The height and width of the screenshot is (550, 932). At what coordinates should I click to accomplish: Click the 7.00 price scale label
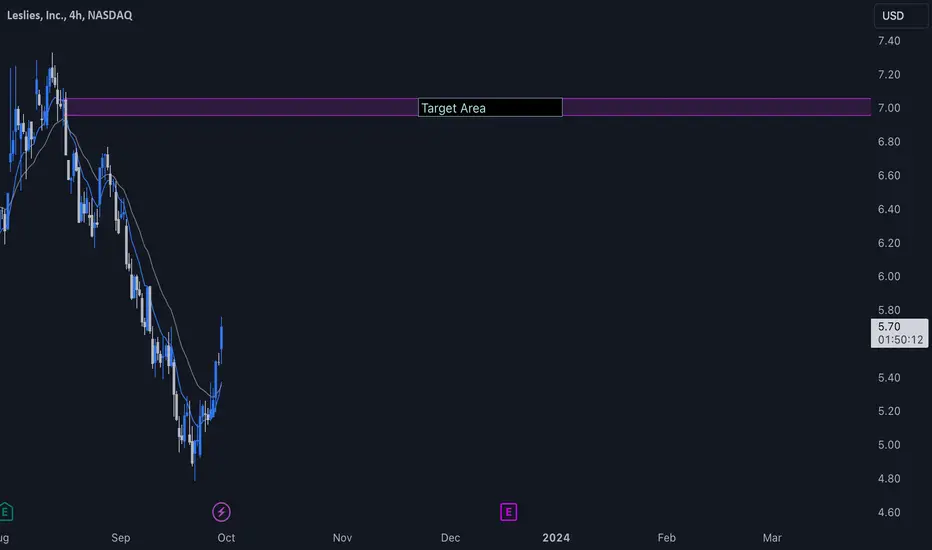point(889,108)
